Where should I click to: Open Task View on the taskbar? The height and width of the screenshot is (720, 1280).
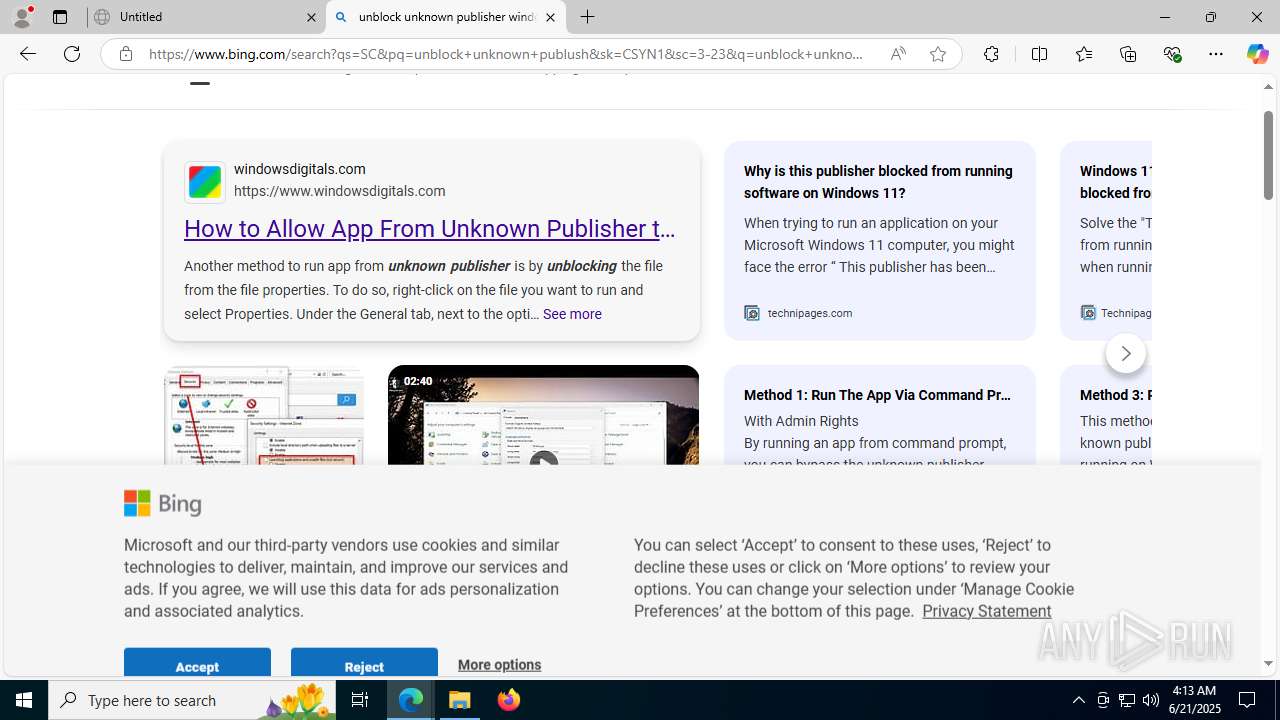click(x=360, y=700)
